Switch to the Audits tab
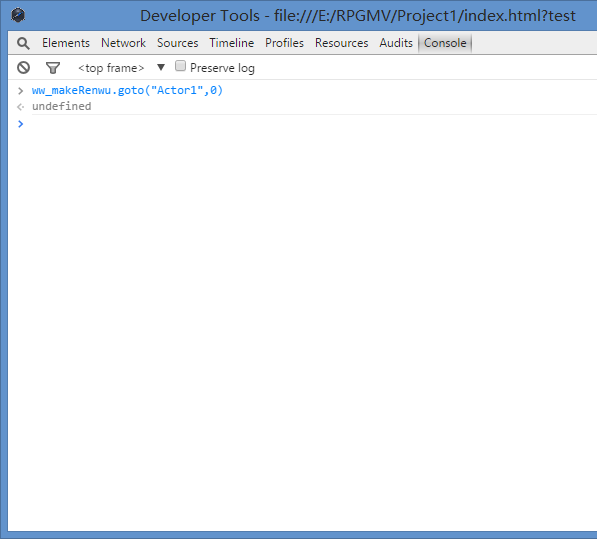 pyautogui.click(x=396, y=43)
